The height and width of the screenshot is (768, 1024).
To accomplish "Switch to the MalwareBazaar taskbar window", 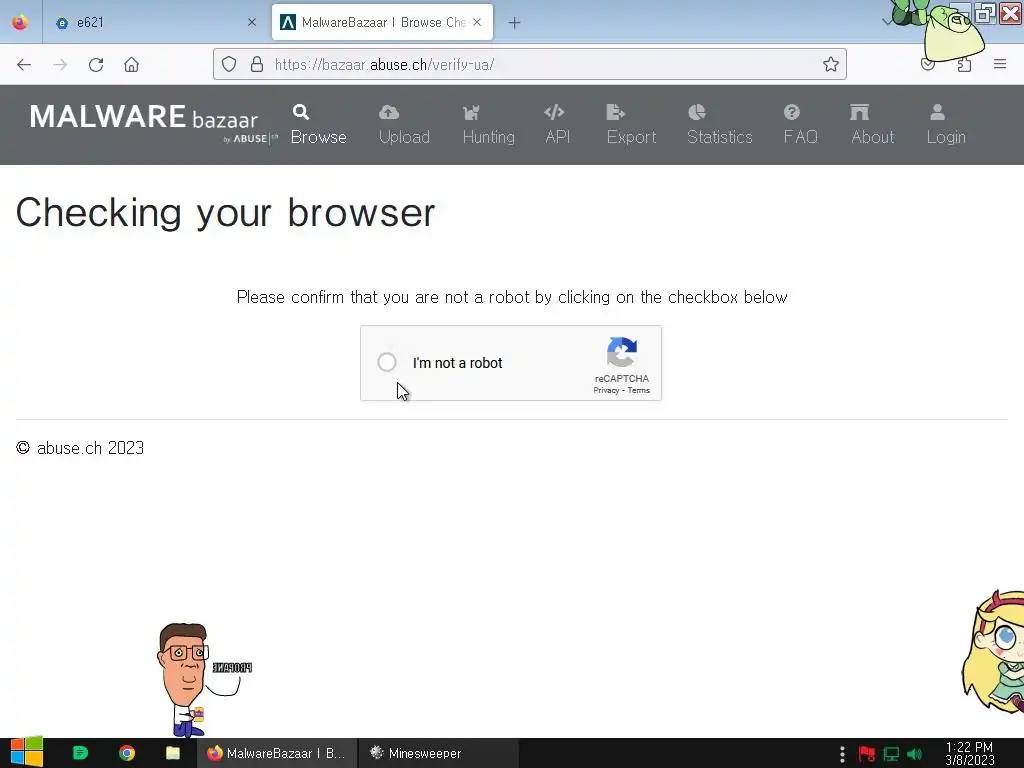I will pos(277,753).
